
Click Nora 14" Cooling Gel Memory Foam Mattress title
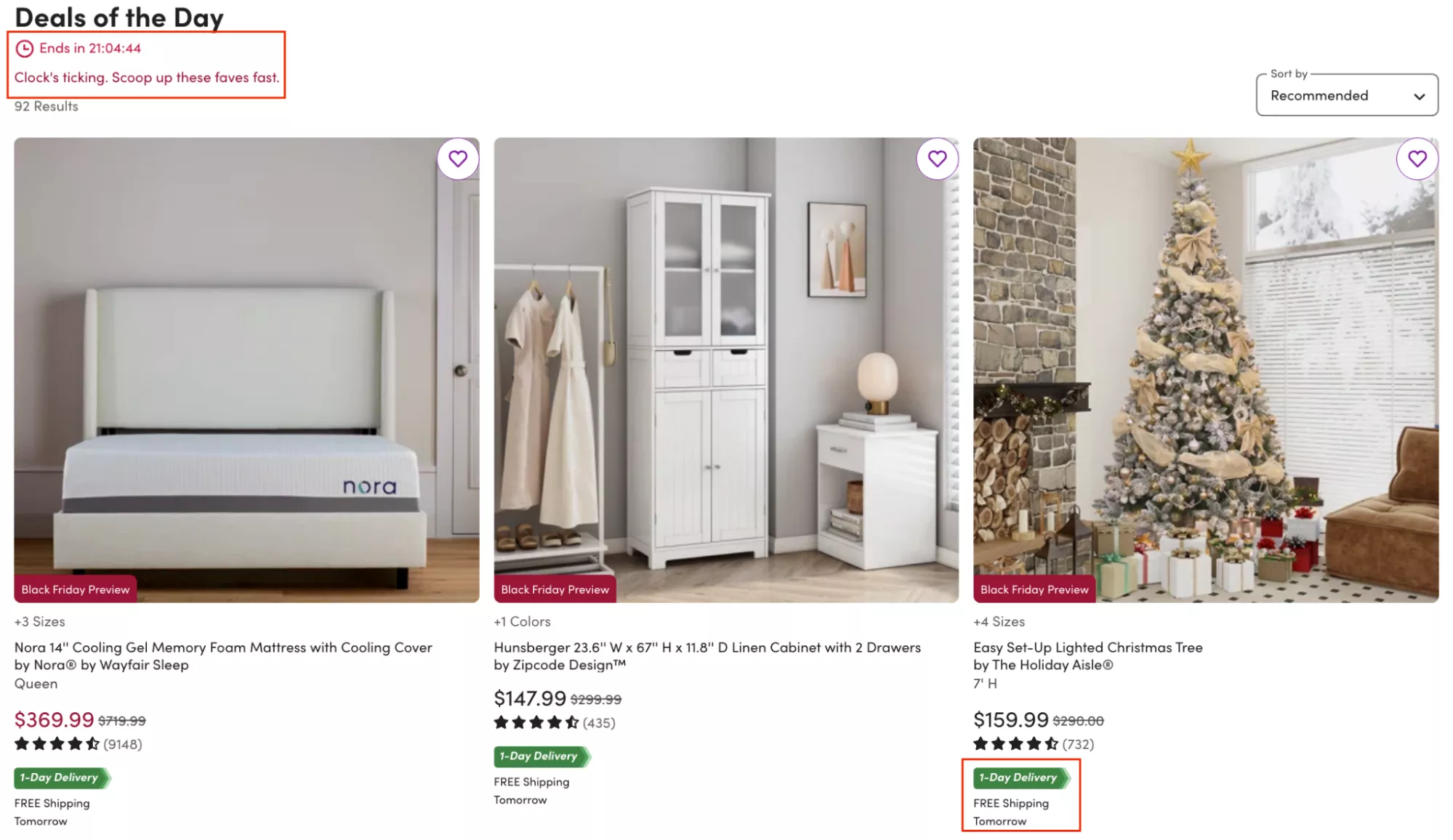223,647
